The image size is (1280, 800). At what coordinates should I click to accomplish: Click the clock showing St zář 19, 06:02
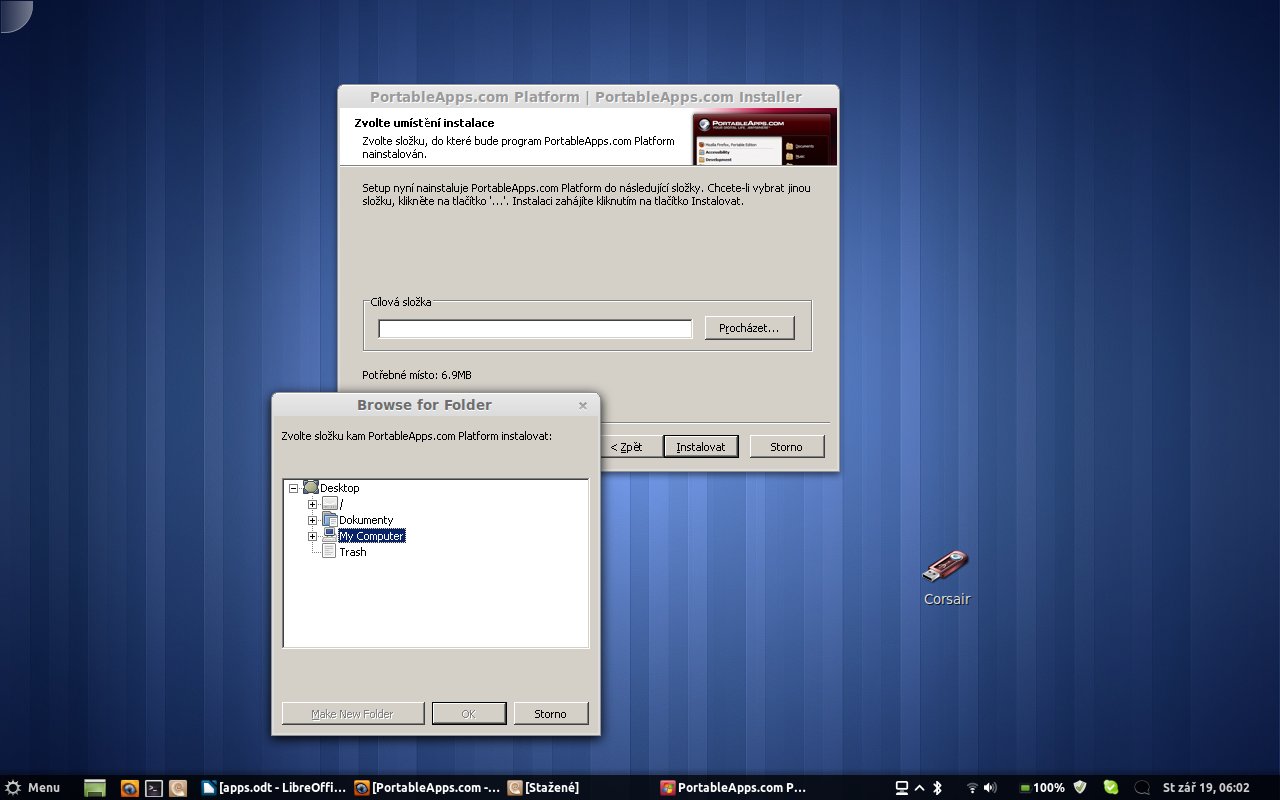pos(1206,788)
